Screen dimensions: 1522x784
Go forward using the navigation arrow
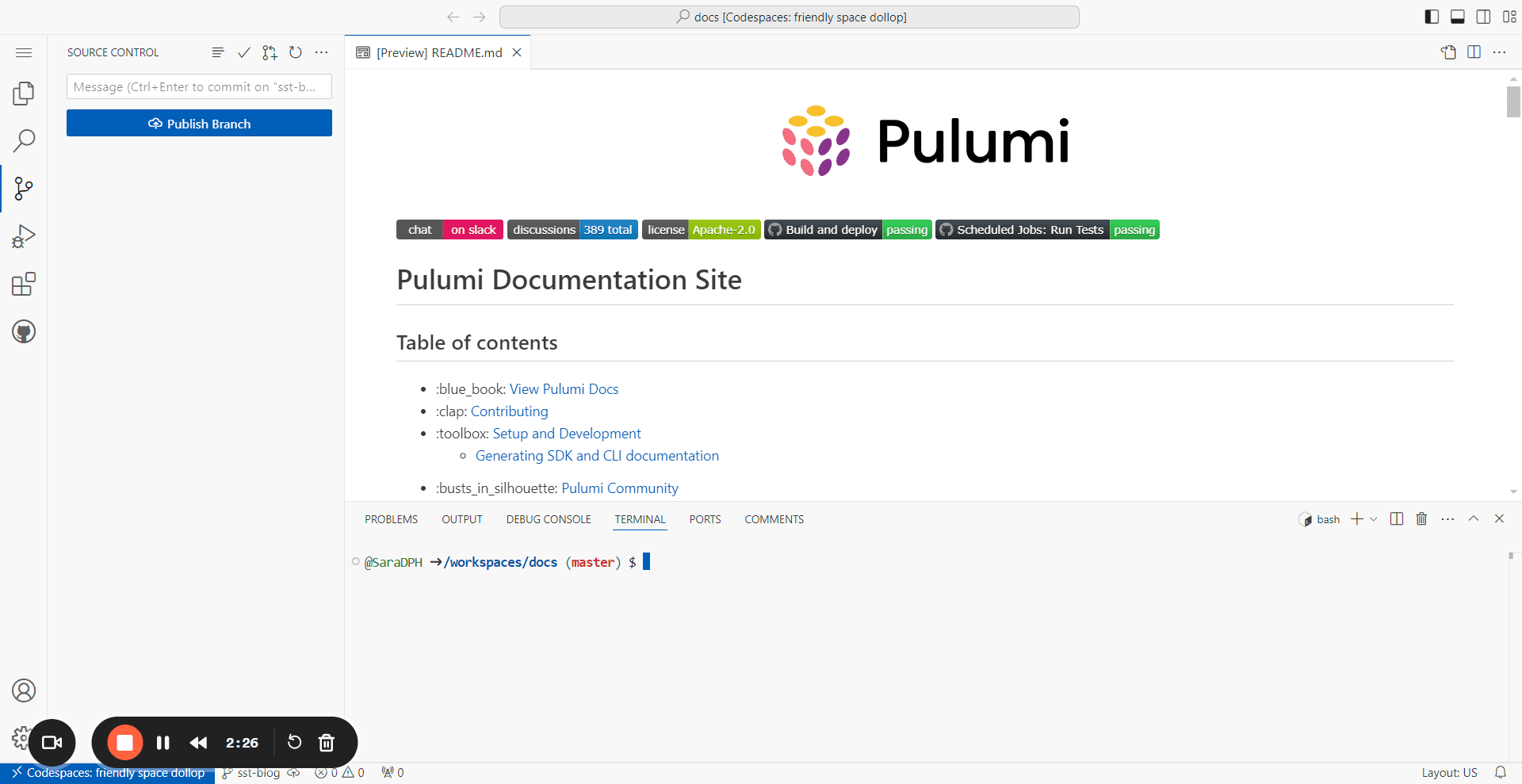coord(480,17)
